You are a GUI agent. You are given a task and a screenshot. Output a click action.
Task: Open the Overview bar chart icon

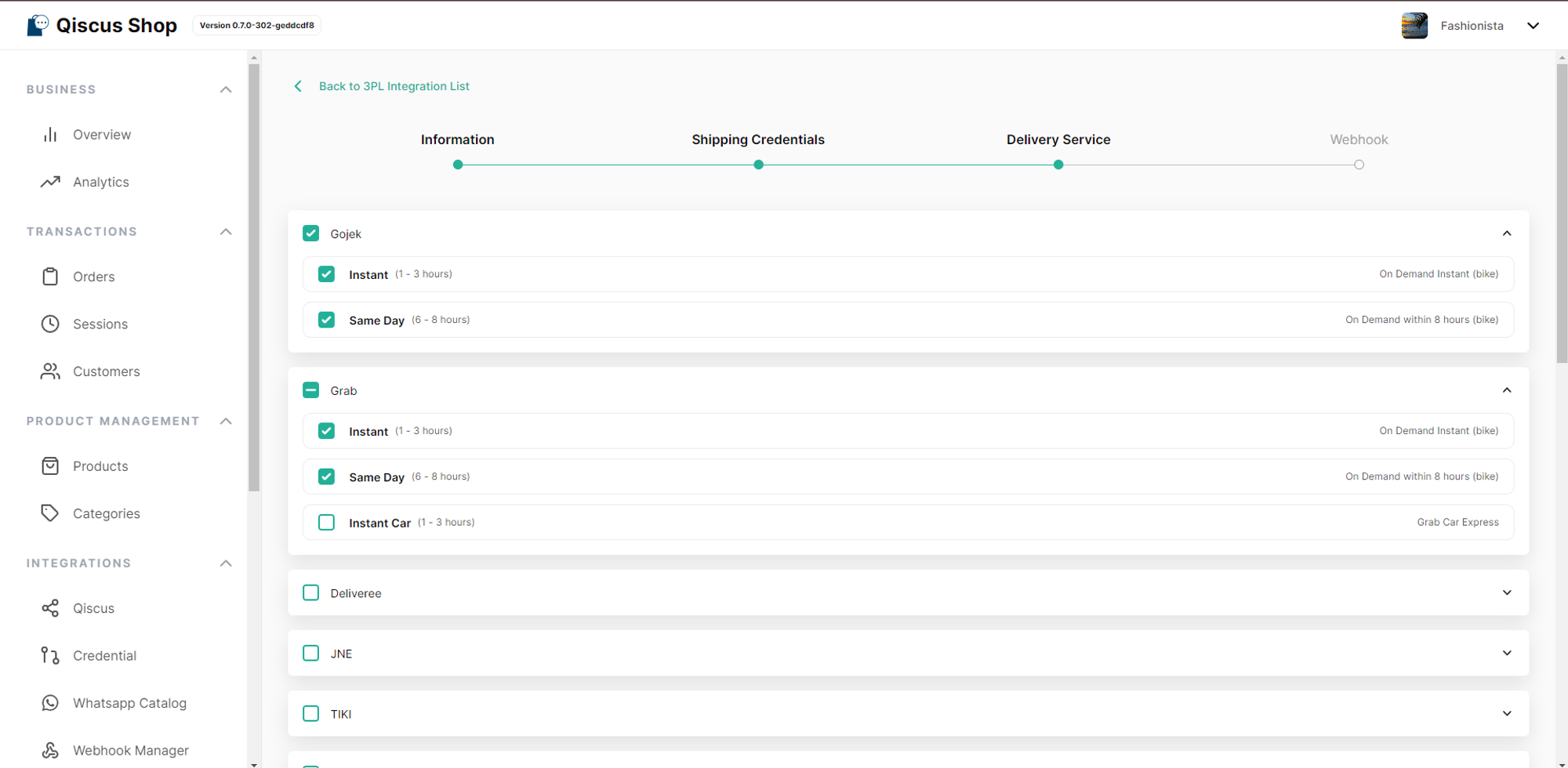[50, 135]
